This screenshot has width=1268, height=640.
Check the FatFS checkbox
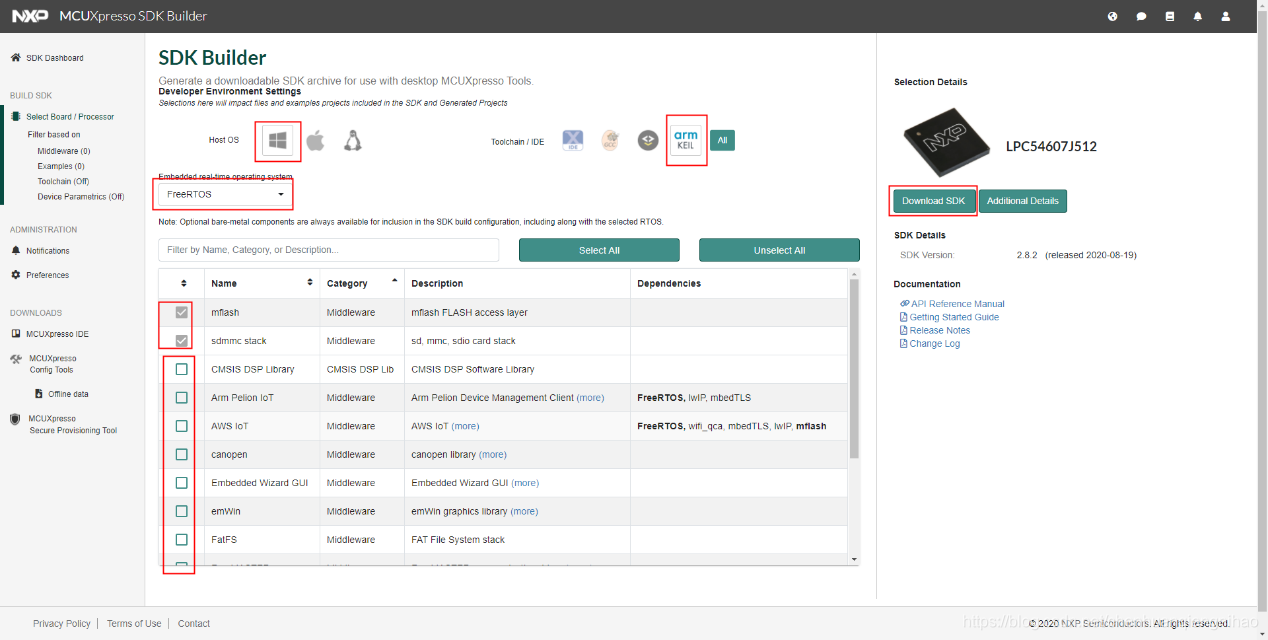click(181, 539)
